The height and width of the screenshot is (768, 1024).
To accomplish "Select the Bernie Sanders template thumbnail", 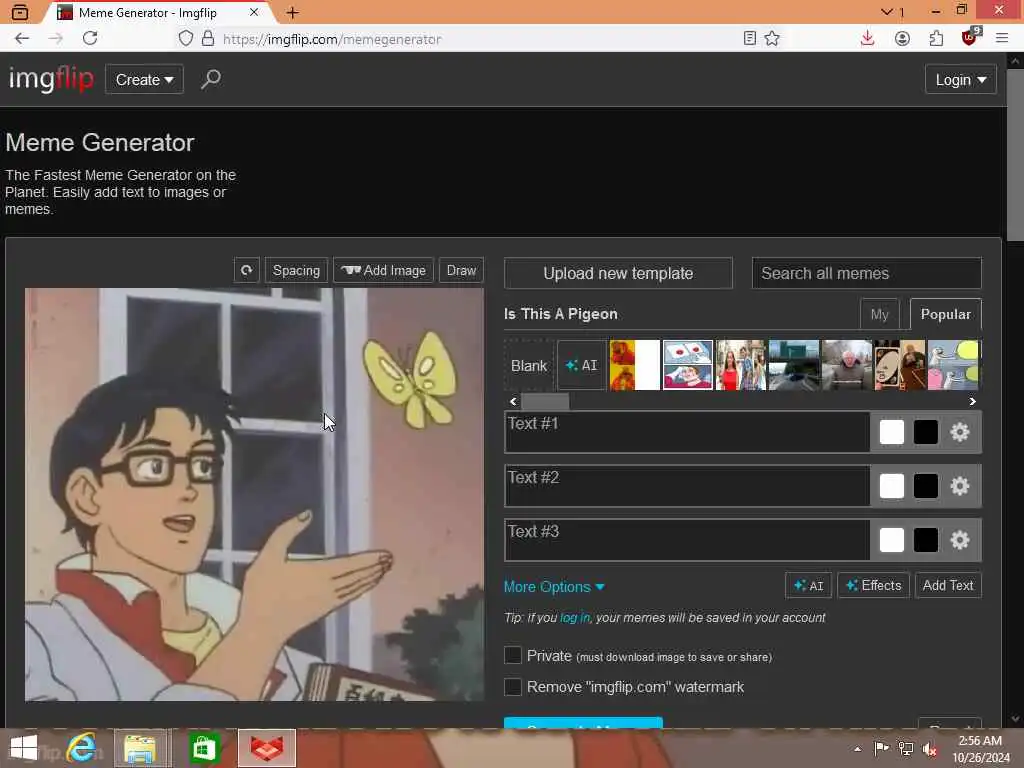I will [x=846, y=365].
